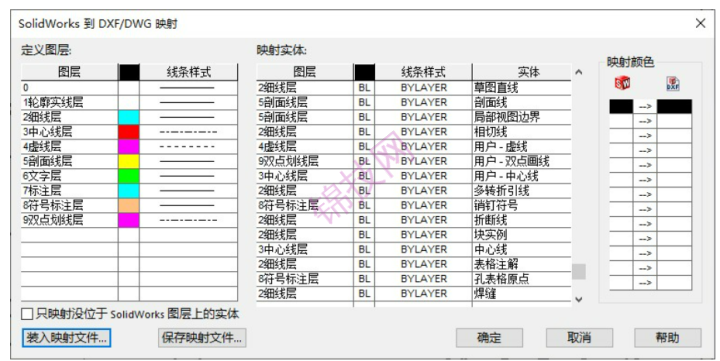Select the 5剖面线层 row in define layers
The height and width of the screenshot is (361, 720).
[x=129, y=161]
